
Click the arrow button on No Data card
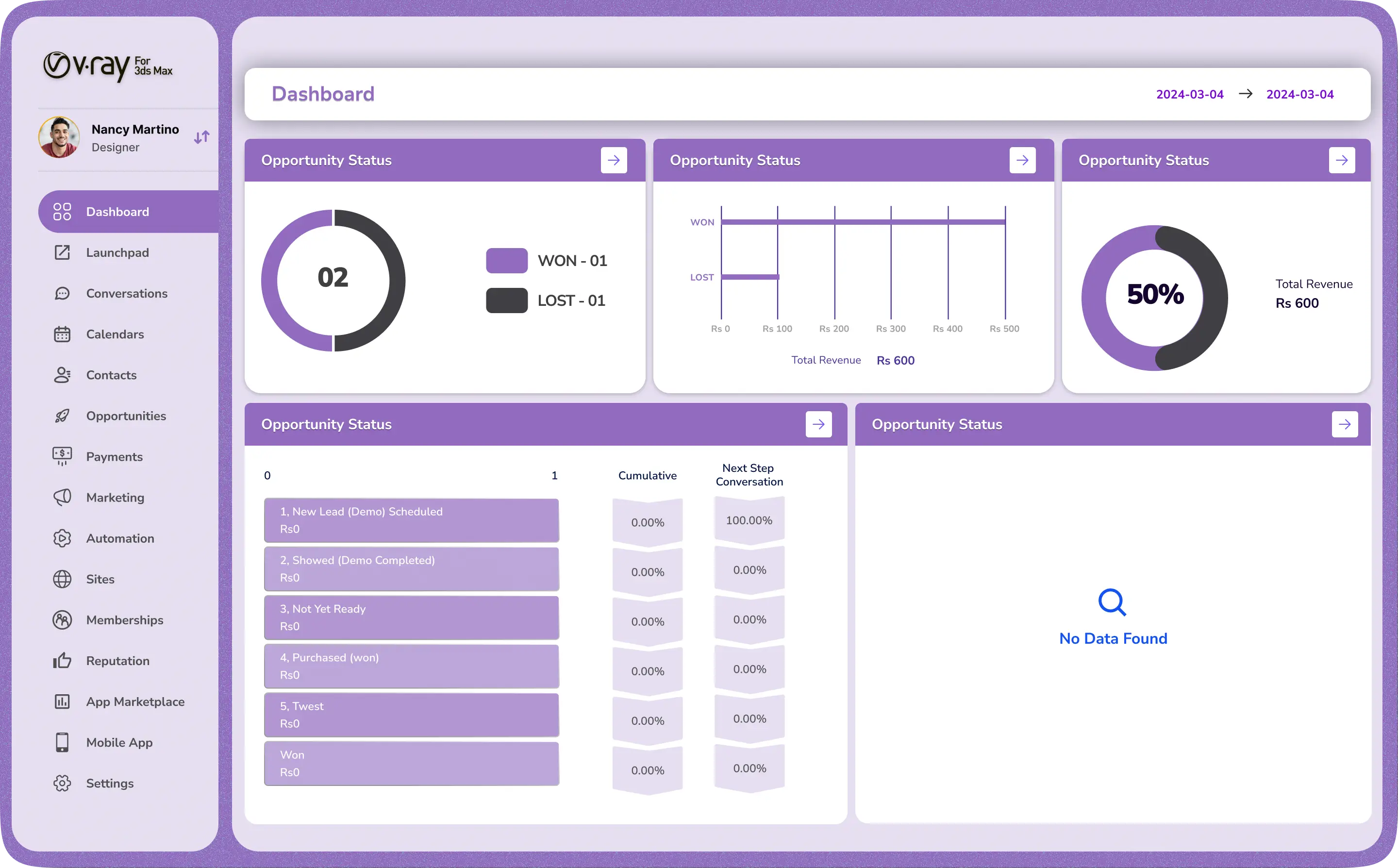[1344, 424]
